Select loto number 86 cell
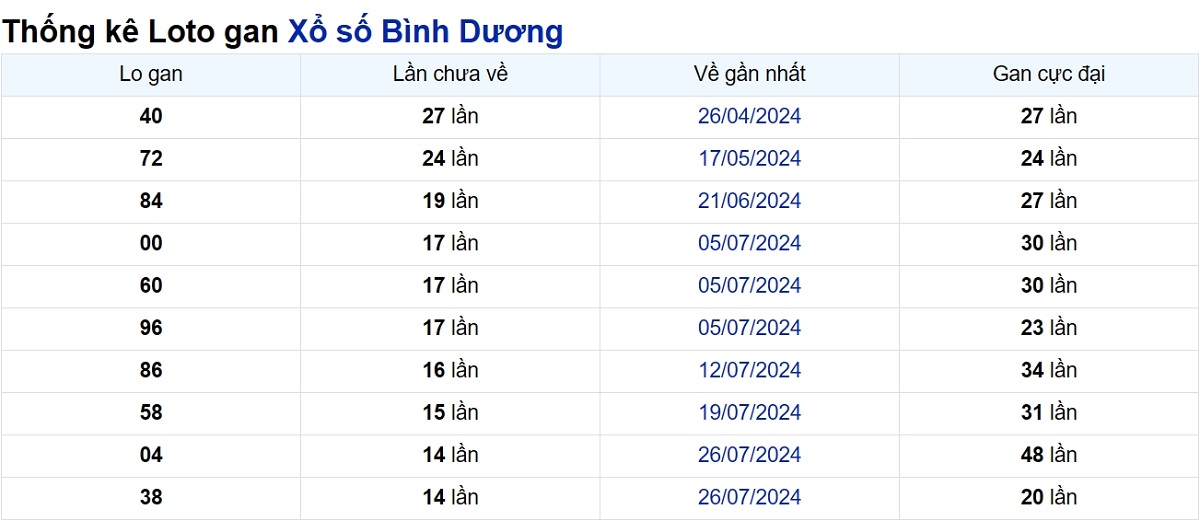Image resolution: width=1200 pixels, height=521 pixels. [x=151, y=370]
